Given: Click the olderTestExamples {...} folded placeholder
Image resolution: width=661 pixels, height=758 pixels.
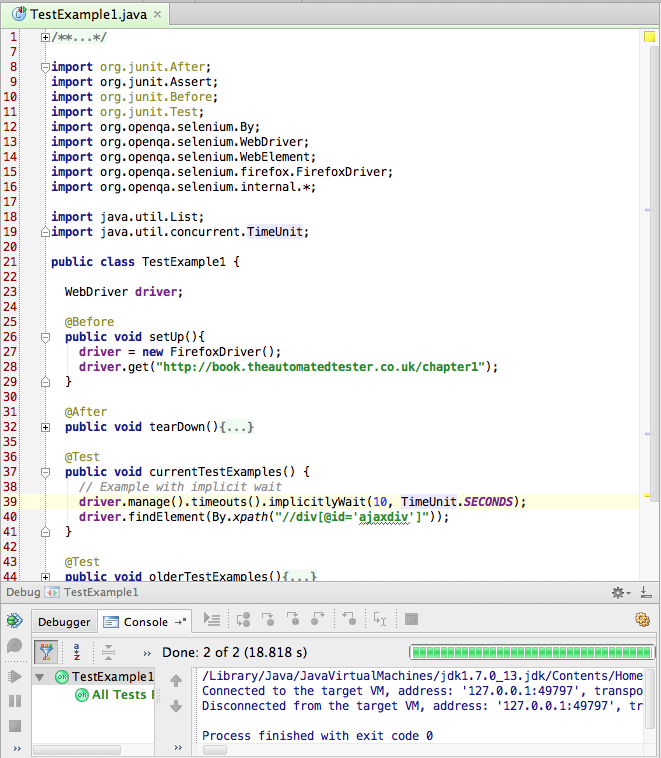Looking at the screenshot, I should [x=300, y=576].
